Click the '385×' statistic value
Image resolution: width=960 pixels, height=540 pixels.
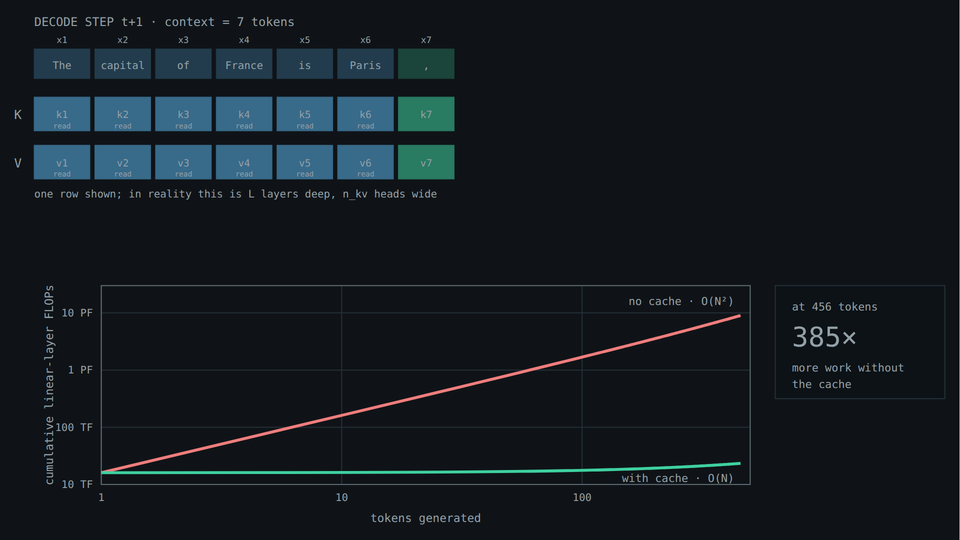824,337
